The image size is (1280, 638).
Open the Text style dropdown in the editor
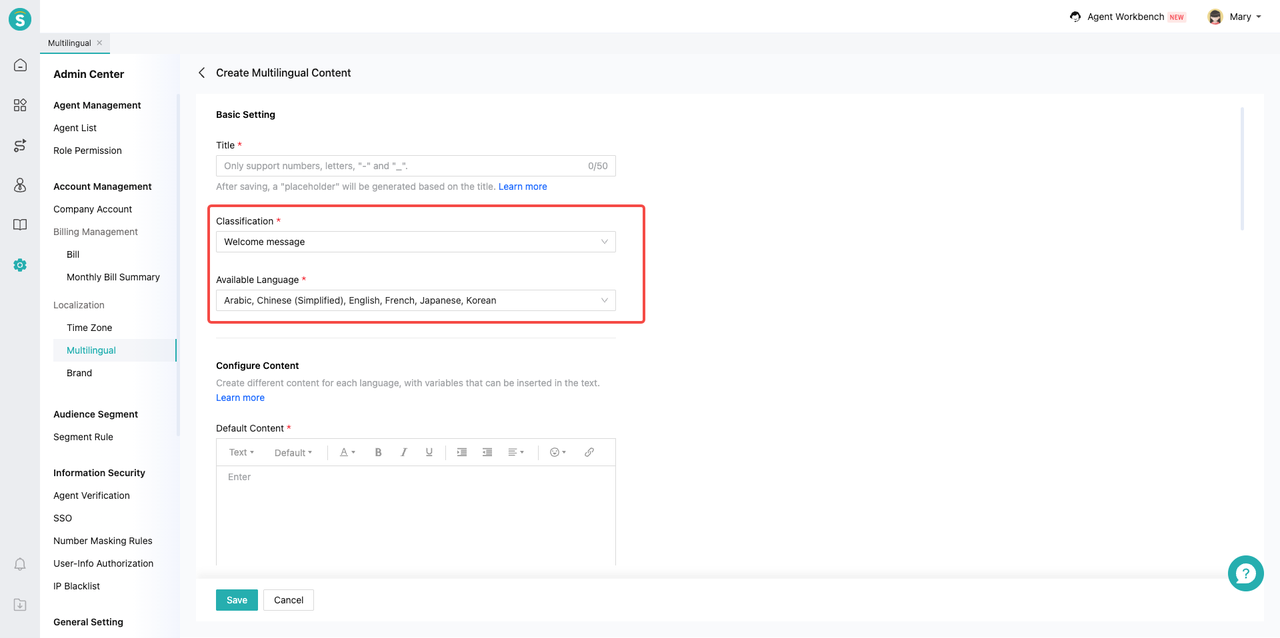pos(241,452)
